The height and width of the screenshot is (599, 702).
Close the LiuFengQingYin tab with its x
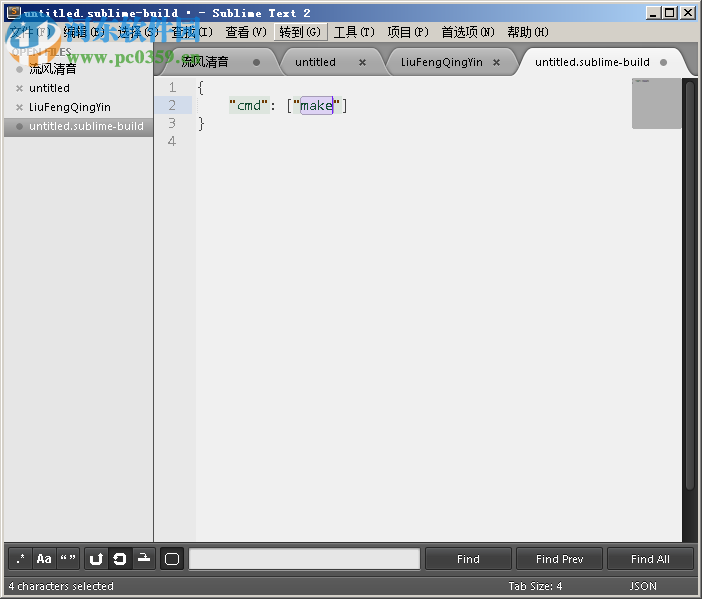click(x=497, y=62)
